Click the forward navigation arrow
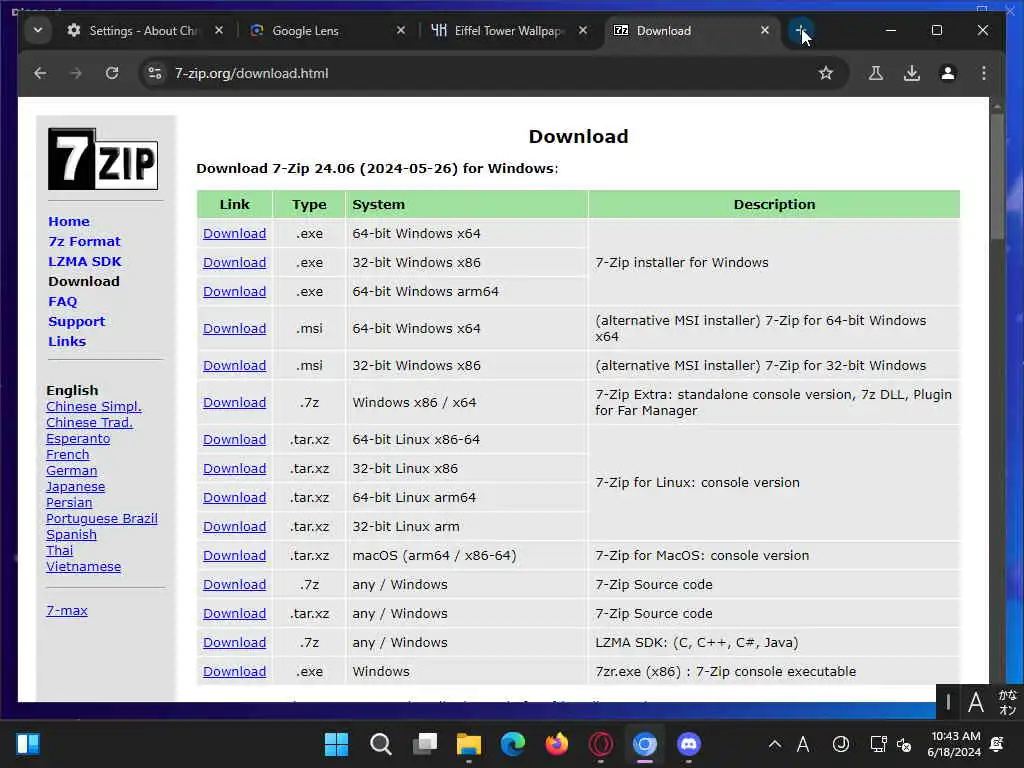The height and width of the screenshot is (768, 1024). pos(76,73)
